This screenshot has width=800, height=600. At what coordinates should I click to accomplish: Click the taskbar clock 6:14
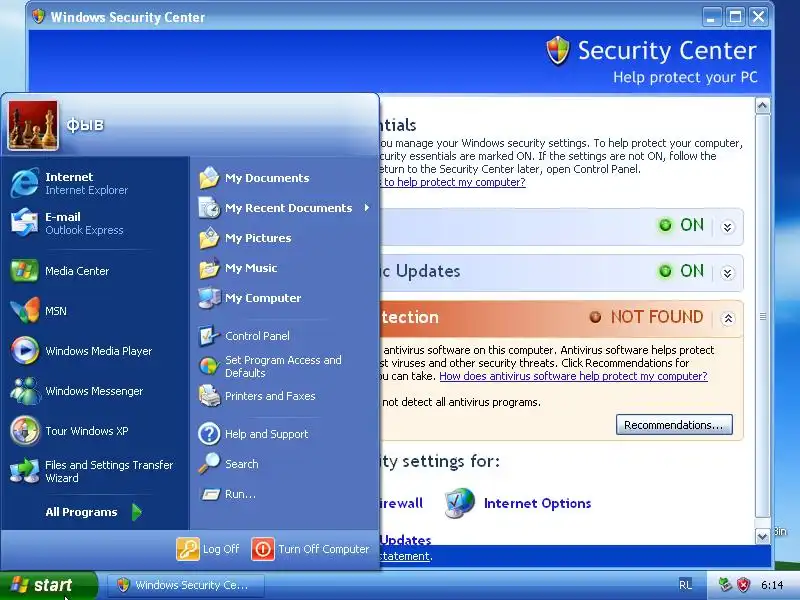[772, 585]
